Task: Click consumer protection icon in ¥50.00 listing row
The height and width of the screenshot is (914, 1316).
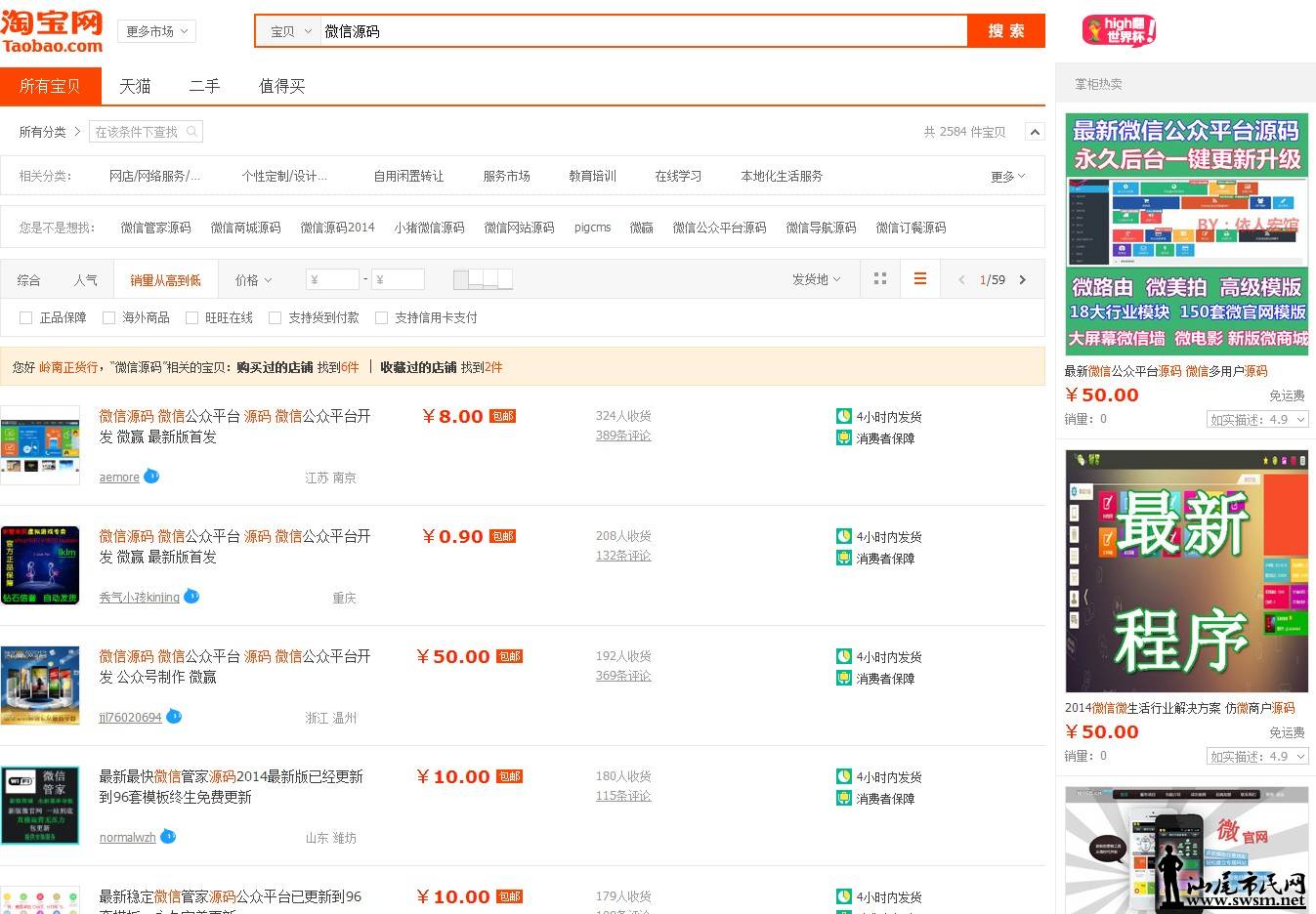Action: [844, 678]
